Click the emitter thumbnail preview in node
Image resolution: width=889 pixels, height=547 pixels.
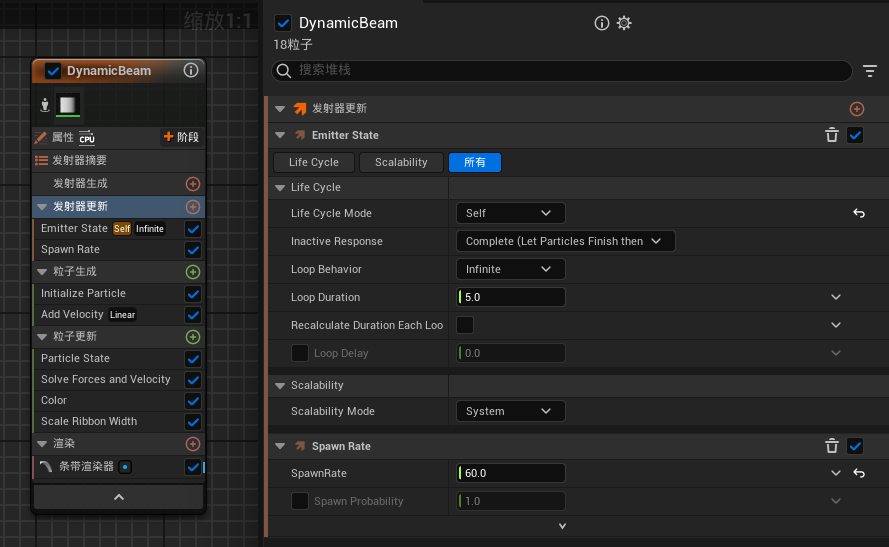click(67, 105)
